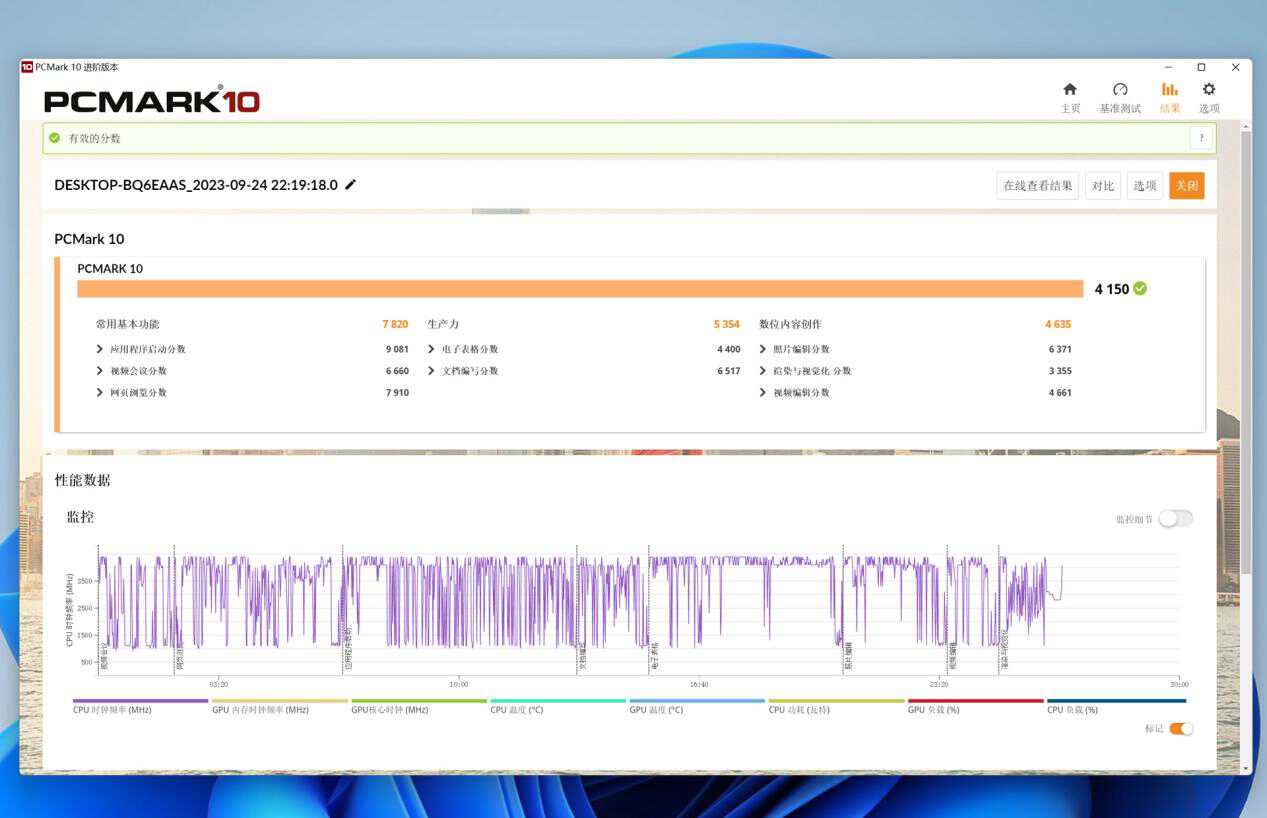Turn off the 标记 markers switch

click(x=1181, y=728)
